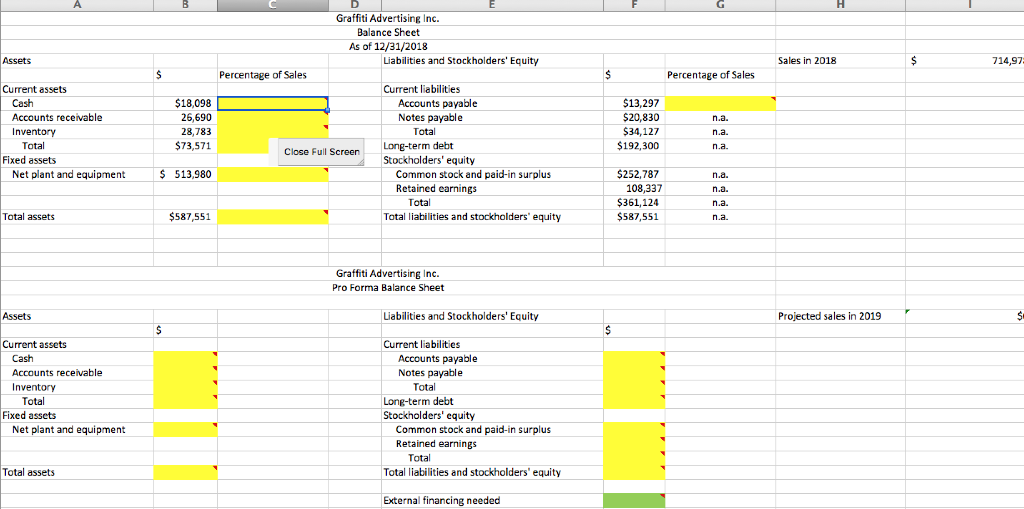Select column A header
Screen dimensions: 1024x509
[76, 5]
